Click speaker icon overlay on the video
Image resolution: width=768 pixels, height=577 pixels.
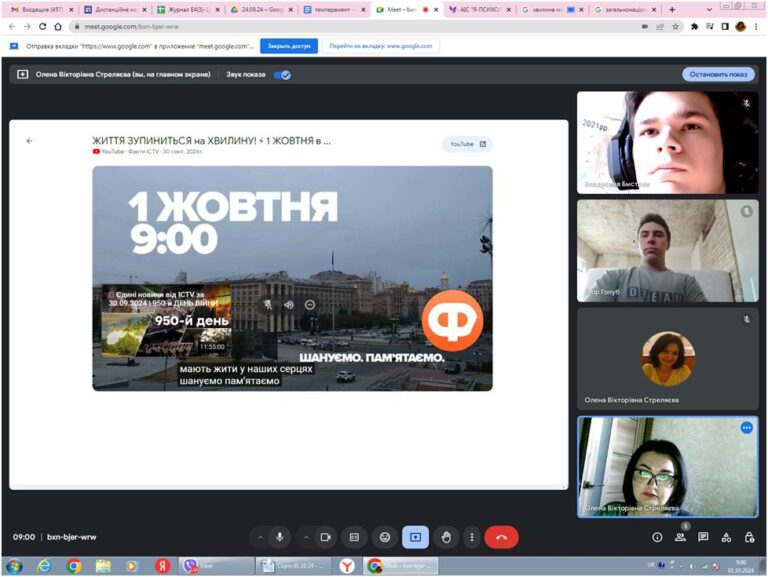pyautogui.click(x=289, y=305)
